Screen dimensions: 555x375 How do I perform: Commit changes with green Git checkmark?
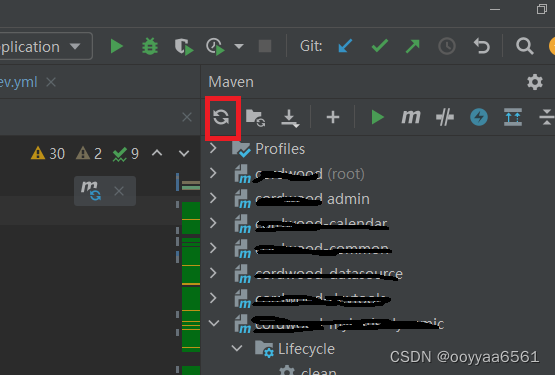tap(379, 46)
